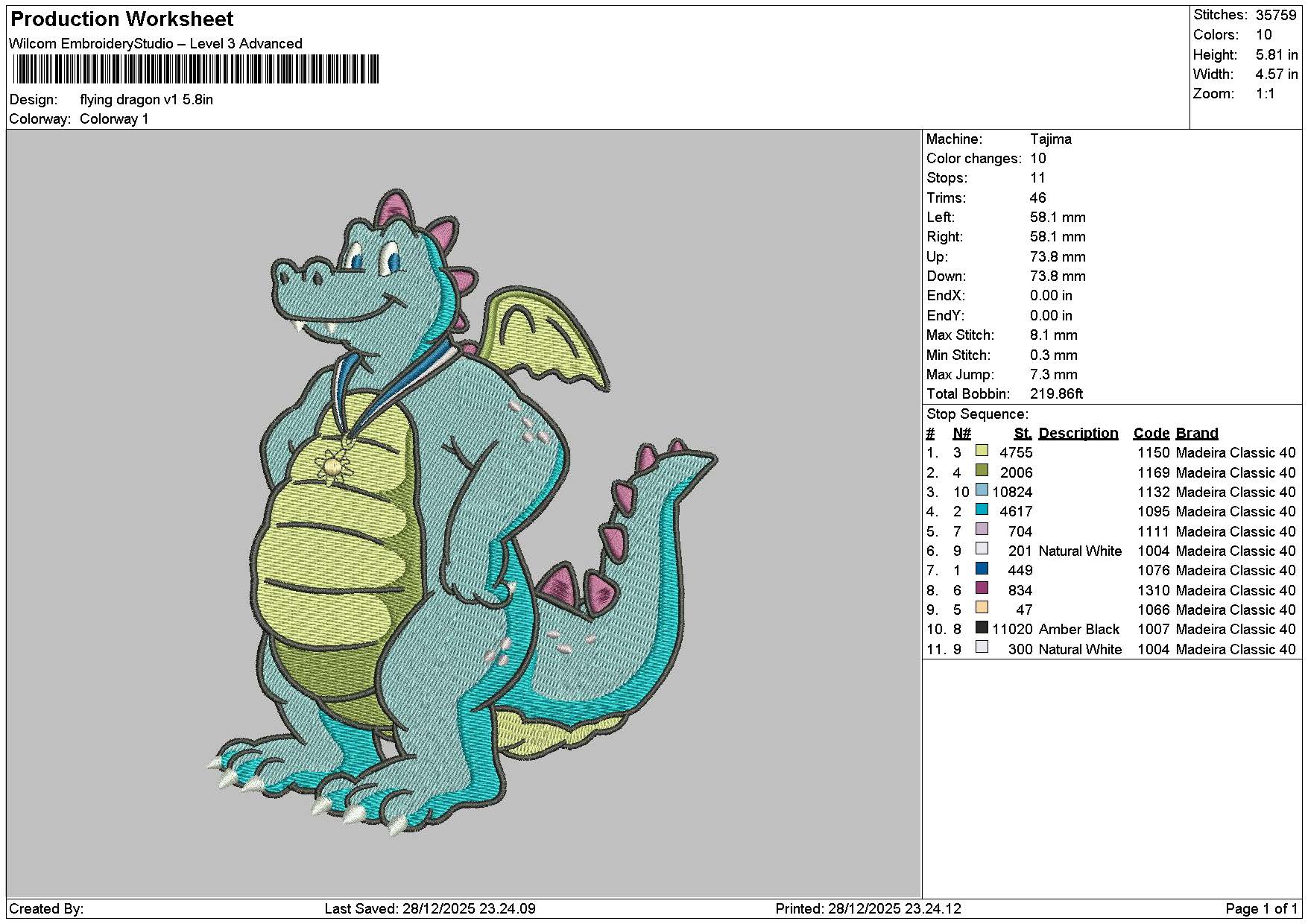This screenshot has height=924, width=1308.
Task: Click the 'St.' column header
Action: 1023,433
